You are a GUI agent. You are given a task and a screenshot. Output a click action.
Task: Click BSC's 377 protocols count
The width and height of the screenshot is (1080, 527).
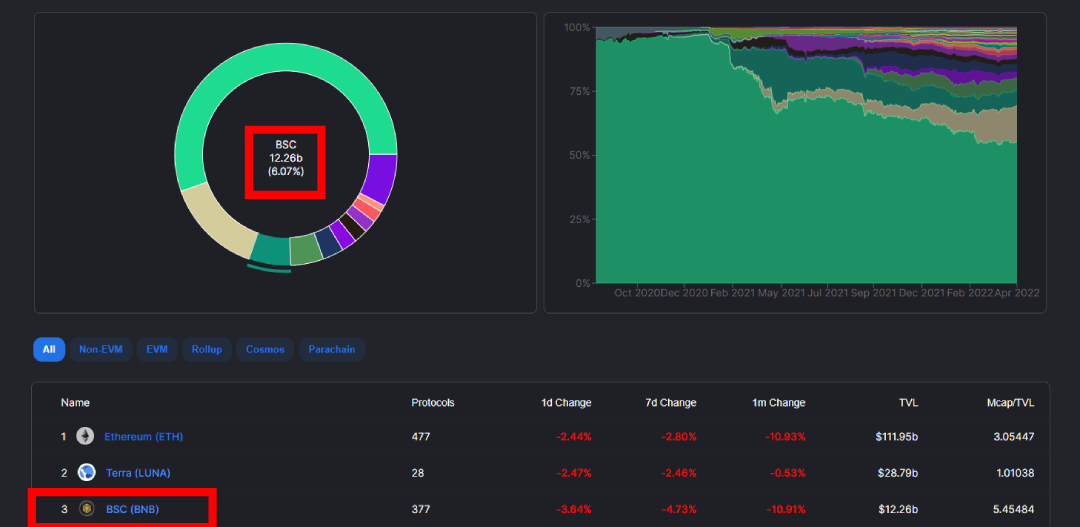coord(420,510)
